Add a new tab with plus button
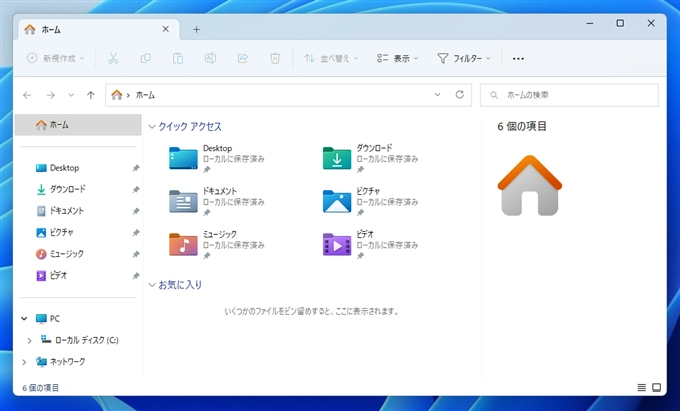Image resolution: width=680 pixels, height=411 pixels. [196, 29]
